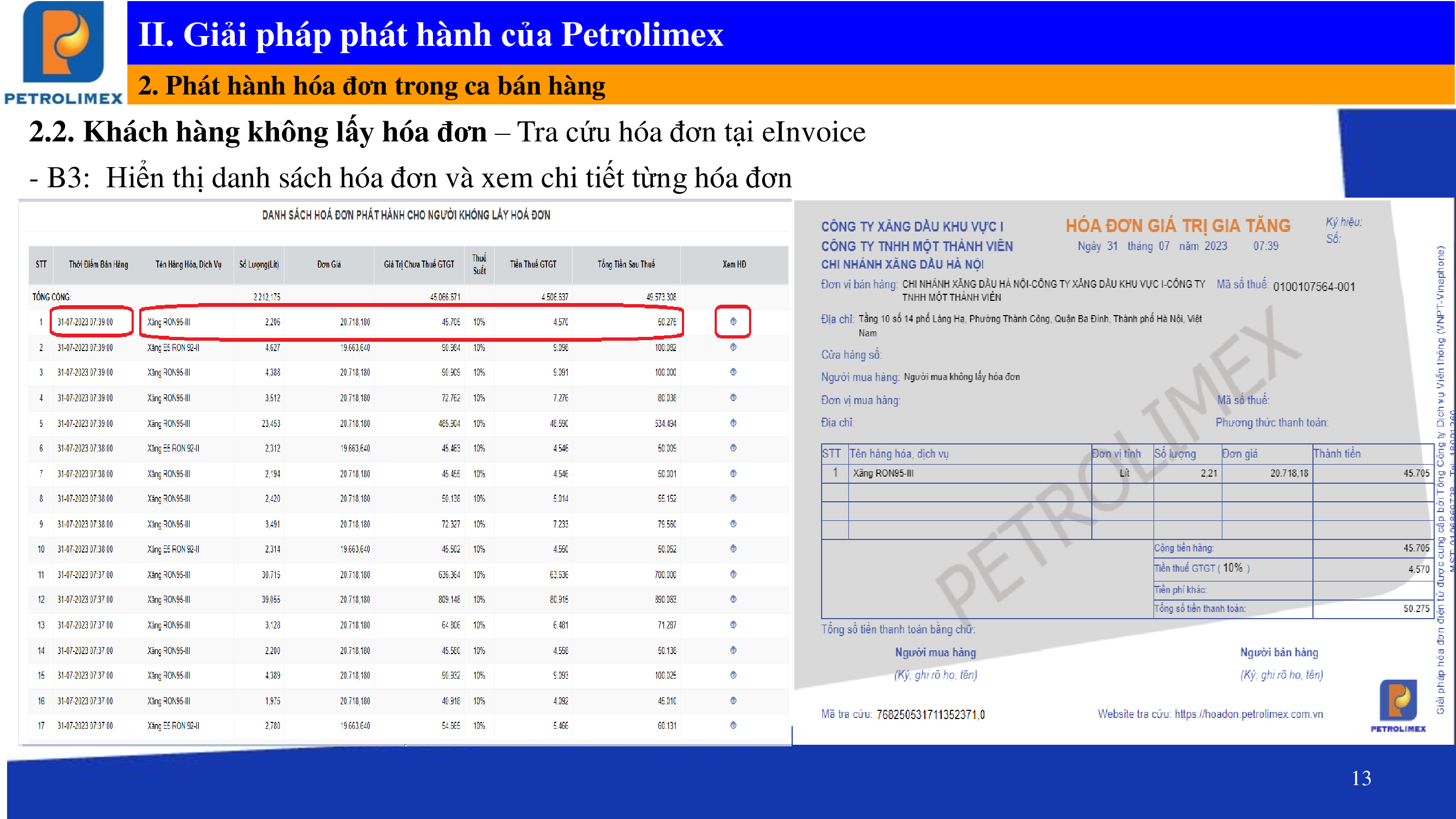The image size is (1456, 819).
Task: Select the tax code 0100107564-001
Action: [1314, 287]
